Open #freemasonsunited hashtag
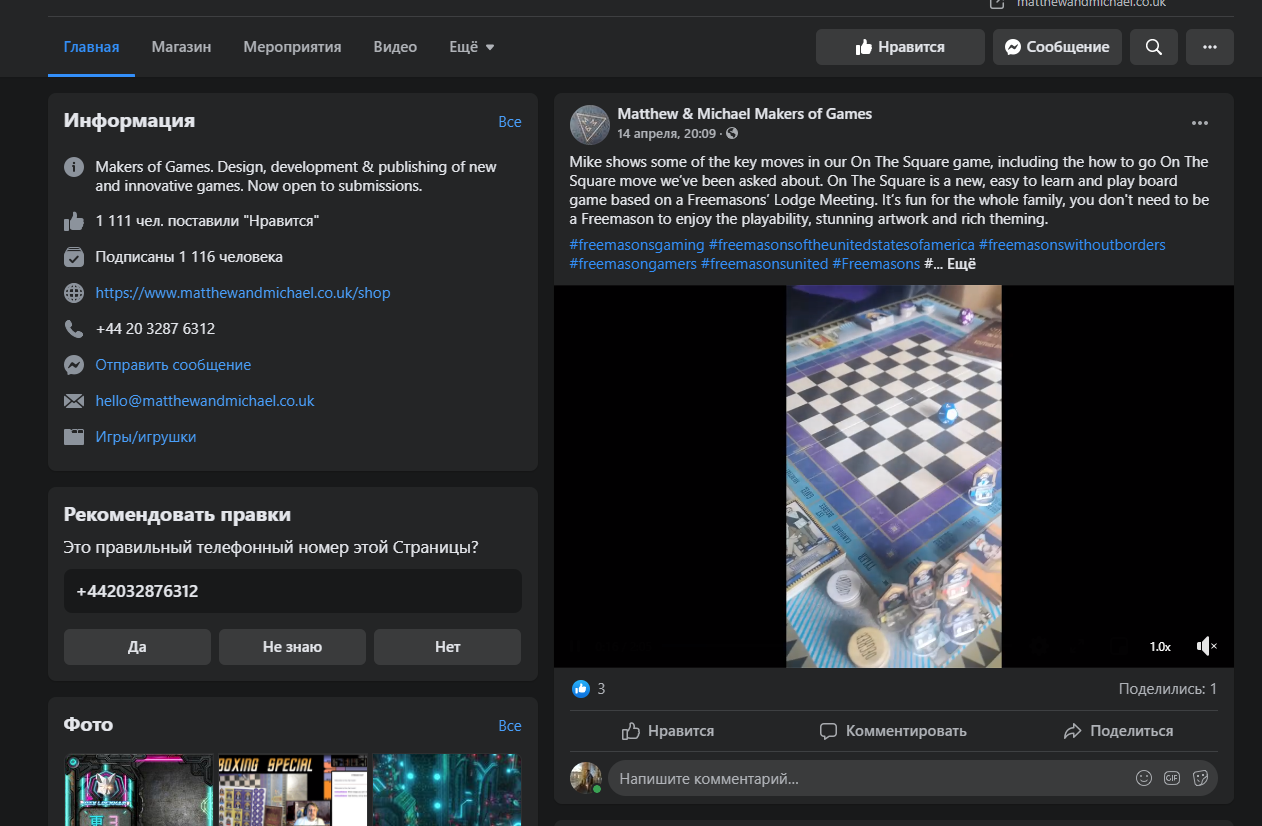 [764, 264]
